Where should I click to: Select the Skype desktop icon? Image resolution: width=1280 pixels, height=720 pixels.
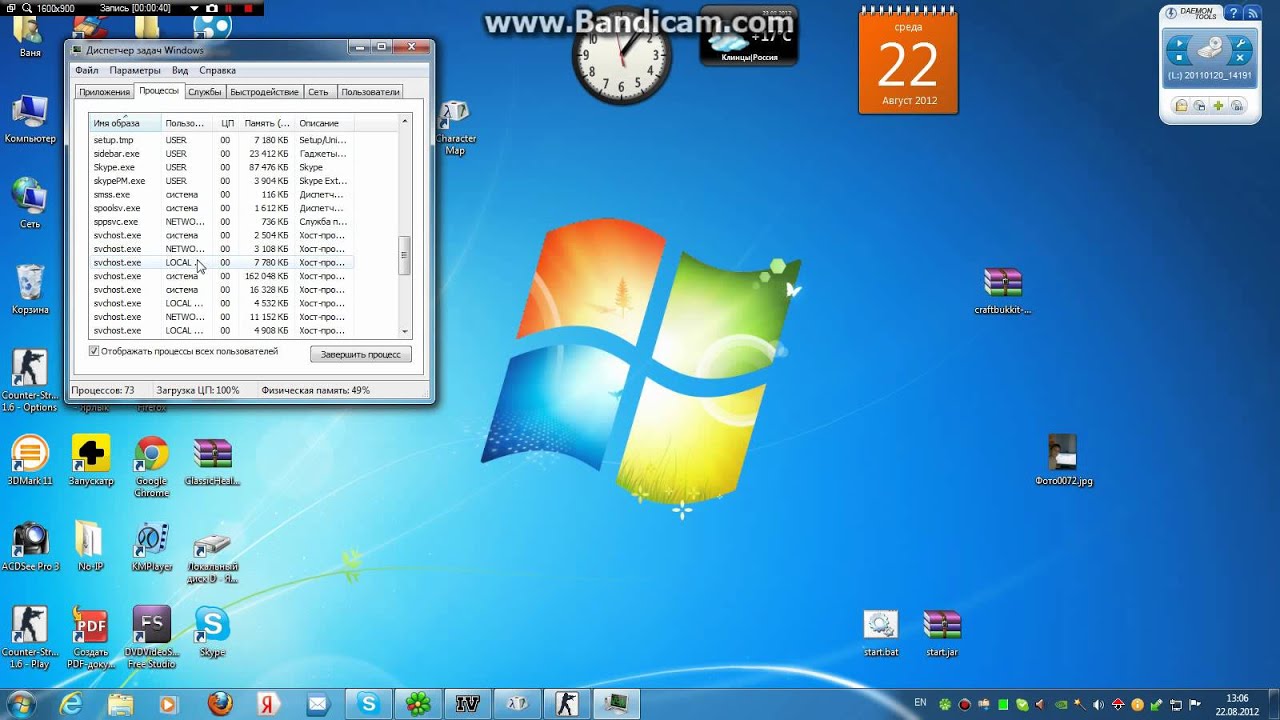(x=212, y=632)
